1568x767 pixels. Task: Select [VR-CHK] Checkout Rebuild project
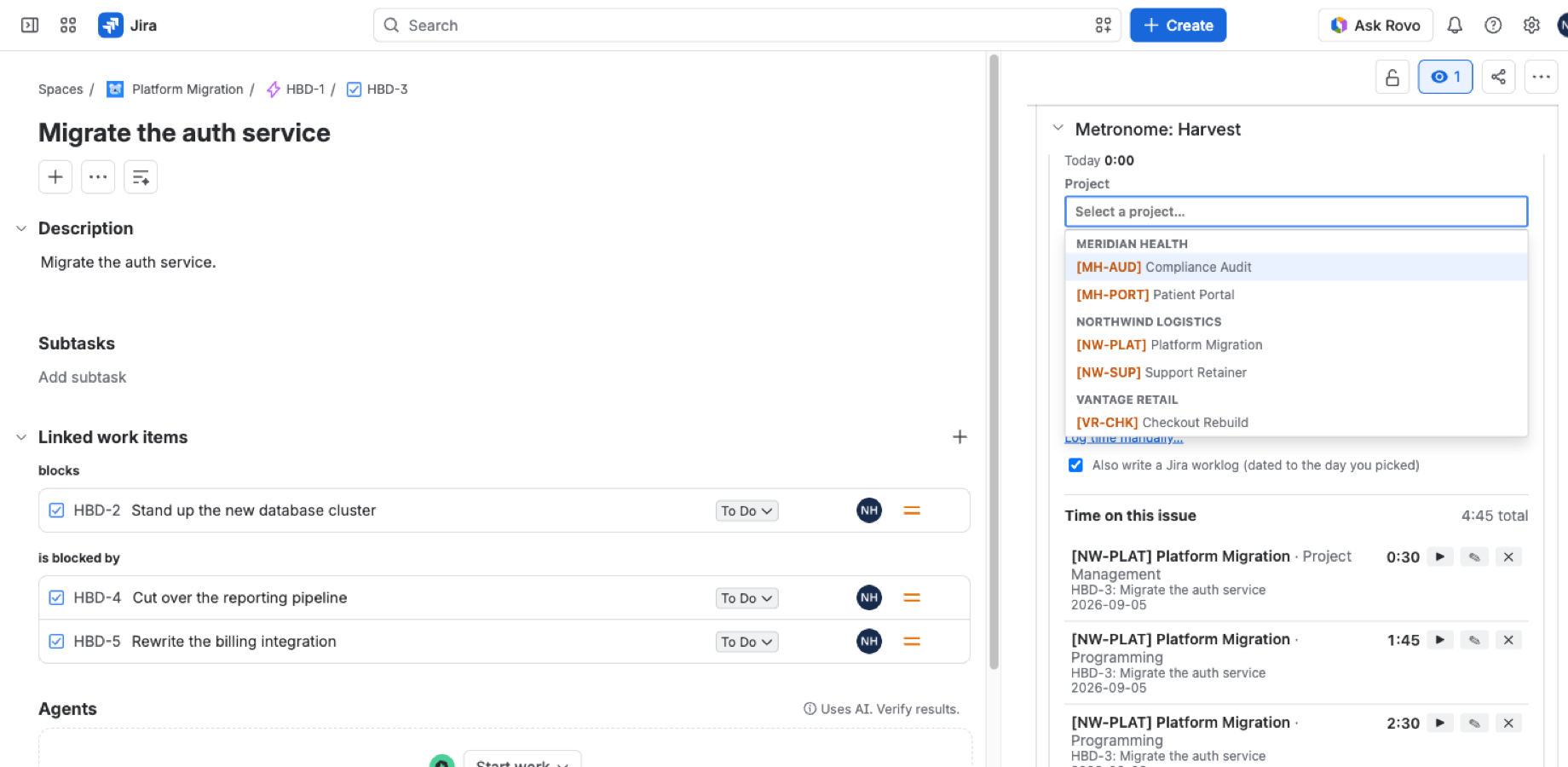(1296, 422)
